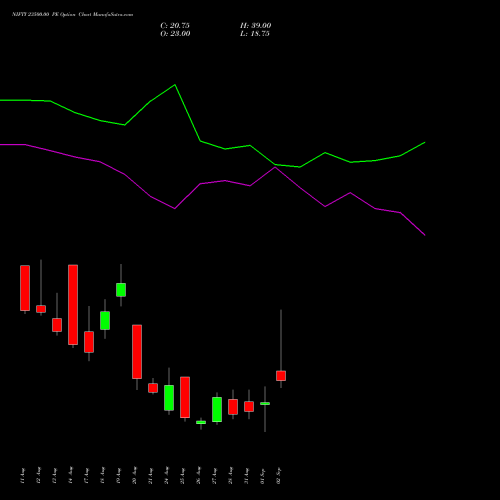Click the tall red candle for 14 Aug

coord(73,305)
